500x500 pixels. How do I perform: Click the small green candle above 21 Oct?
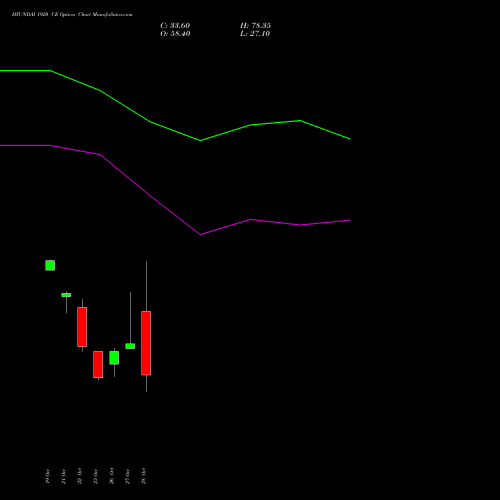pyautogui.click(x=66, y=295)
